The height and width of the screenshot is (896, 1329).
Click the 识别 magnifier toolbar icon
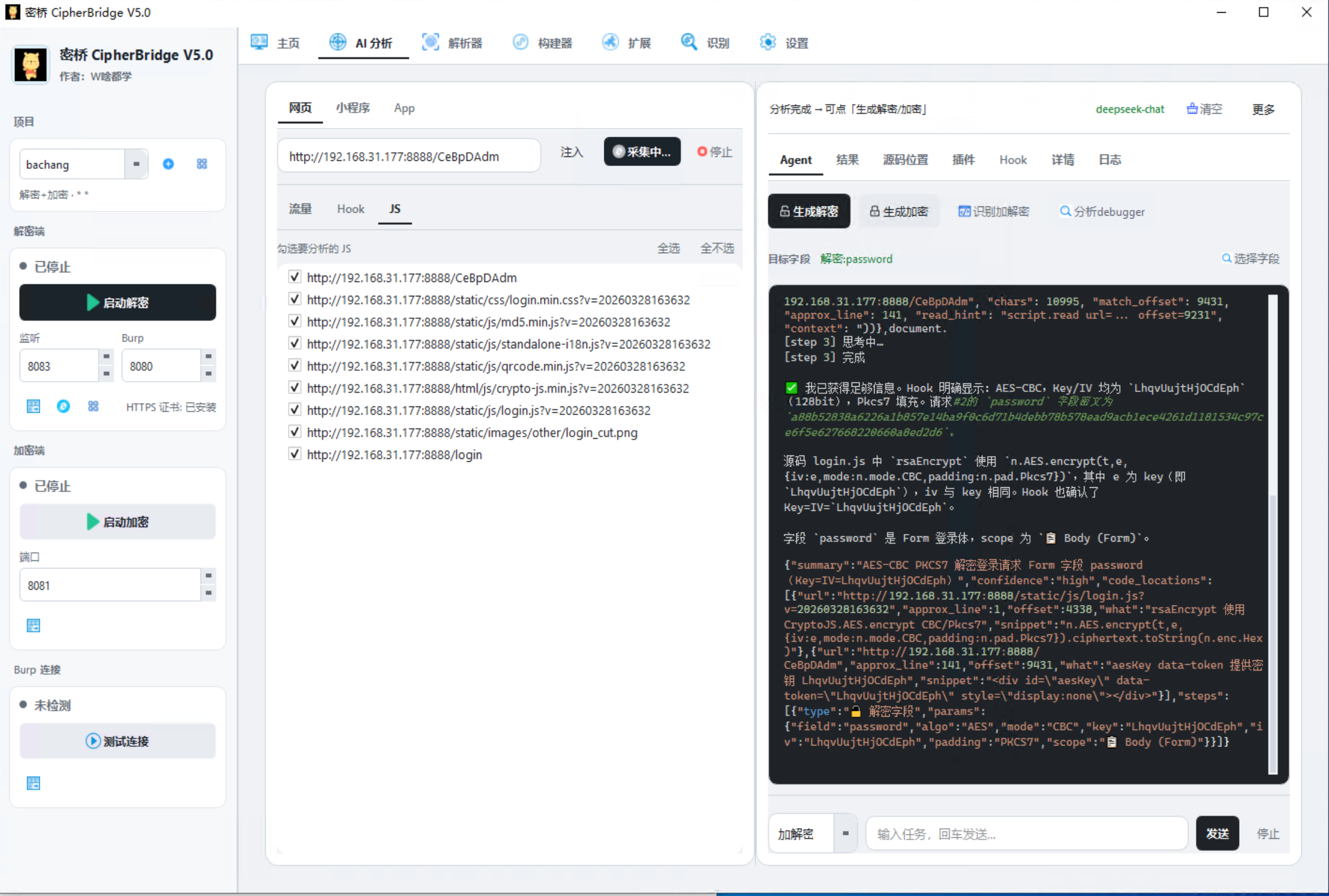coord(688,42)
